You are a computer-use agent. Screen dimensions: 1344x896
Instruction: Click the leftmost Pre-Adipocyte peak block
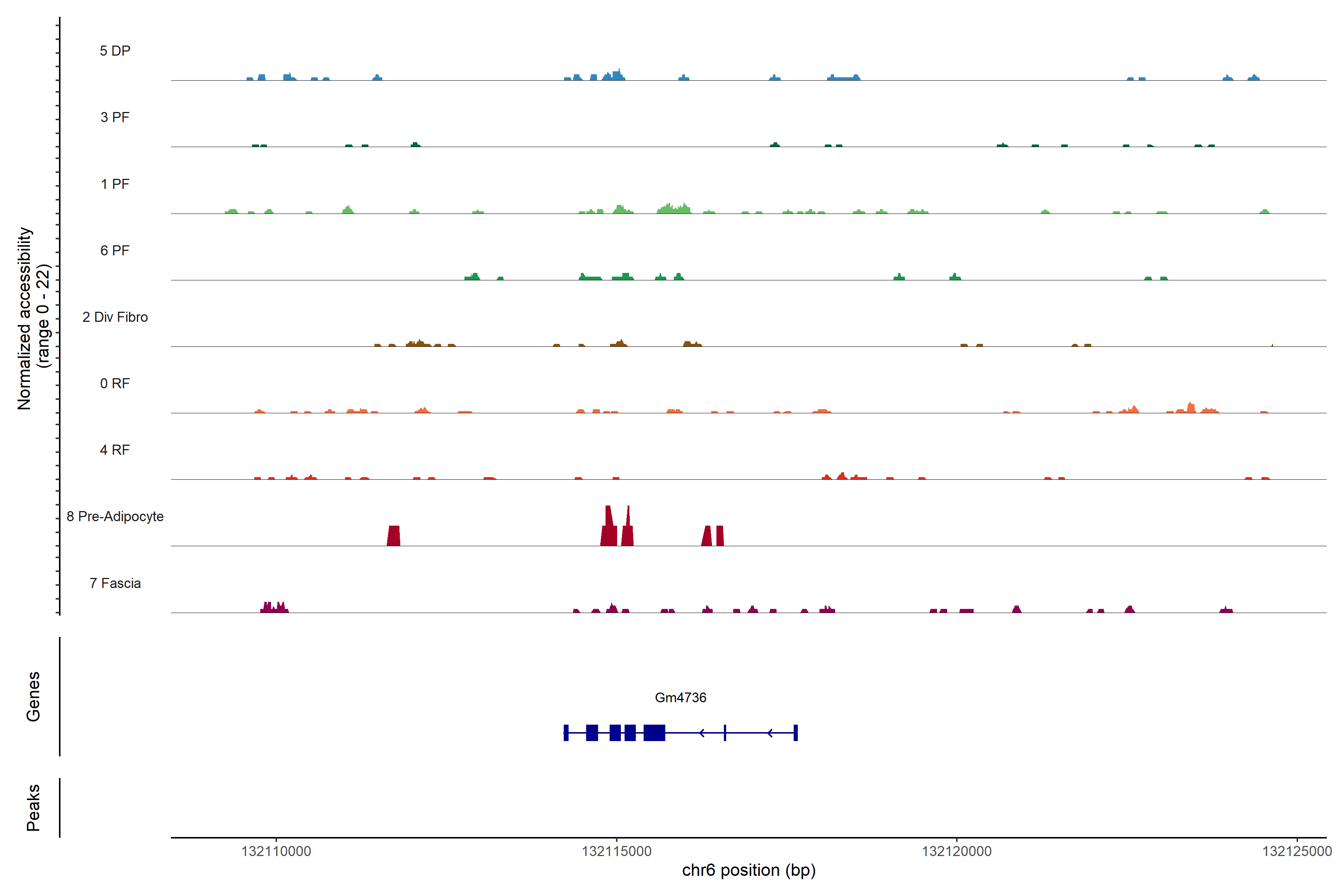click(393, 536)
